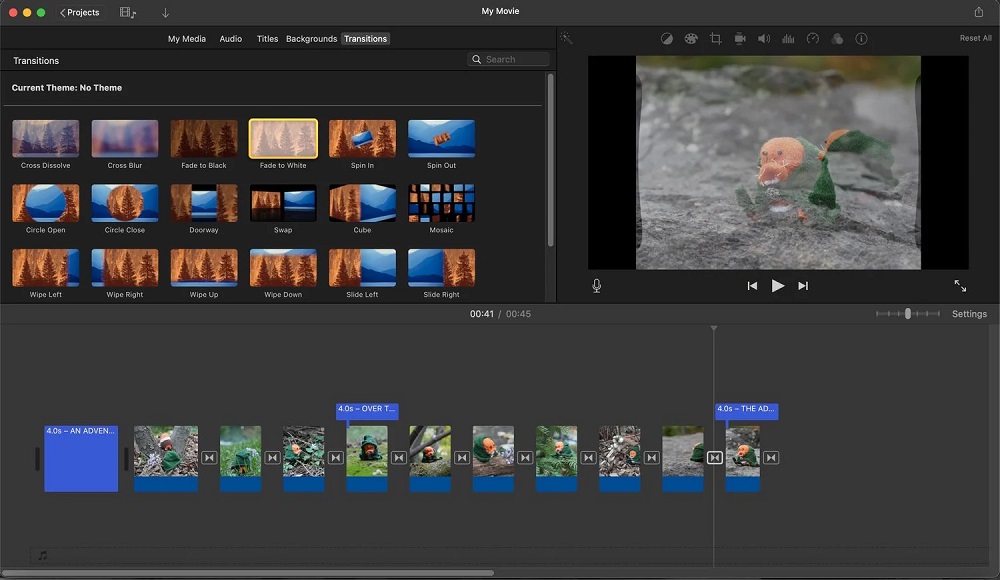The width and height of the screenshot is (1000, 580).
Task: Open the color correction palette tool
Action: pyautogui.click(x=691, y=39)
